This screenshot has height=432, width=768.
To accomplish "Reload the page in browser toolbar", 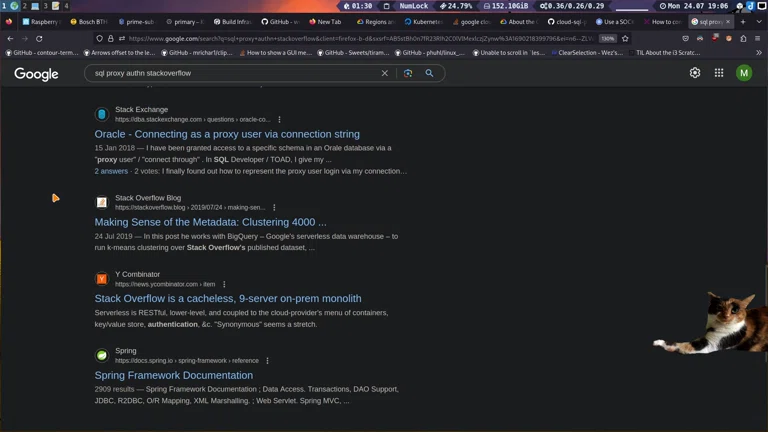I will tap(39, 38).
